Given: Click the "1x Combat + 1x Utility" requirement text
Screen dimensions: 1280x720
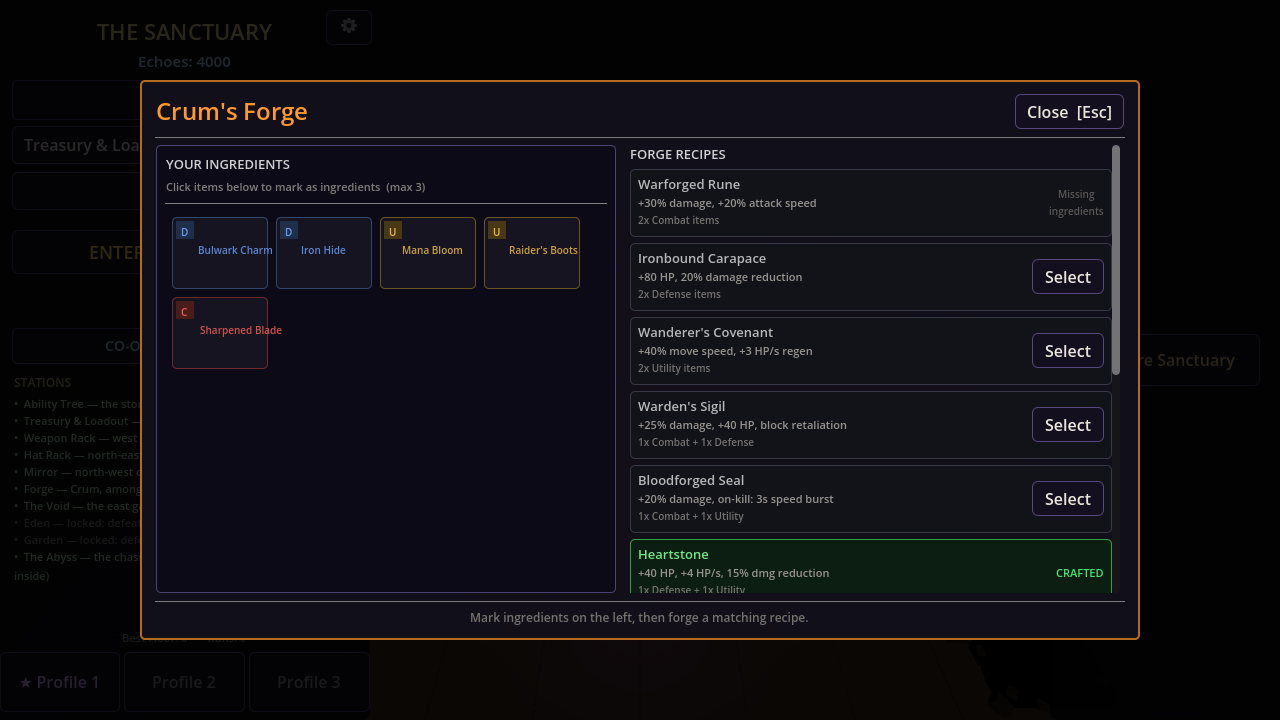Looking at the screenshot, I should click(x=691, y=516).
